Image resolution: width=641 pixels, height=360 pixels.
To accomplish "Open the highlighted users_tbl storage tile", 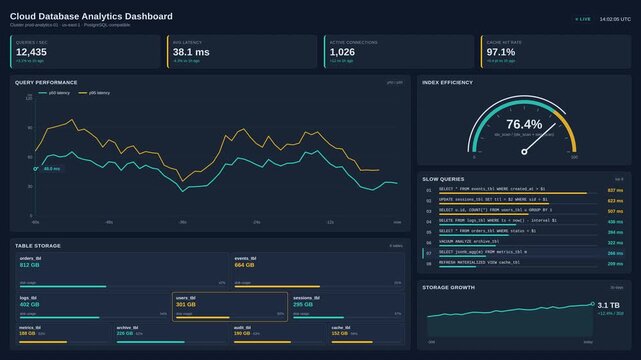I will coord(230,306).
